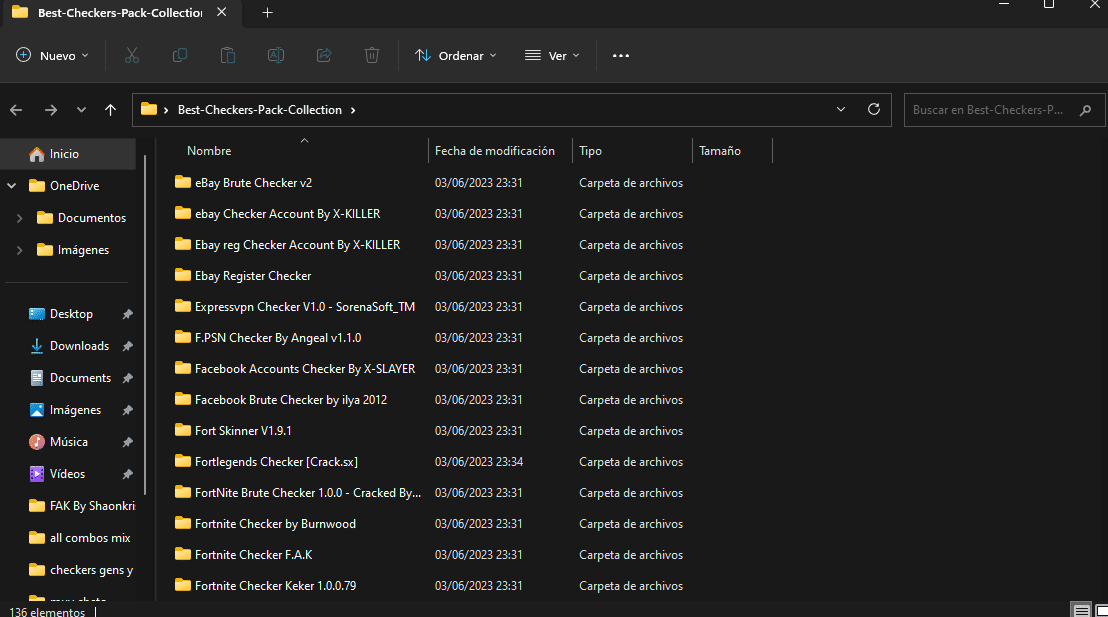Select the Fort Skinner V1.9.1 folder
1108x617 pixels.
pos(243,431)
